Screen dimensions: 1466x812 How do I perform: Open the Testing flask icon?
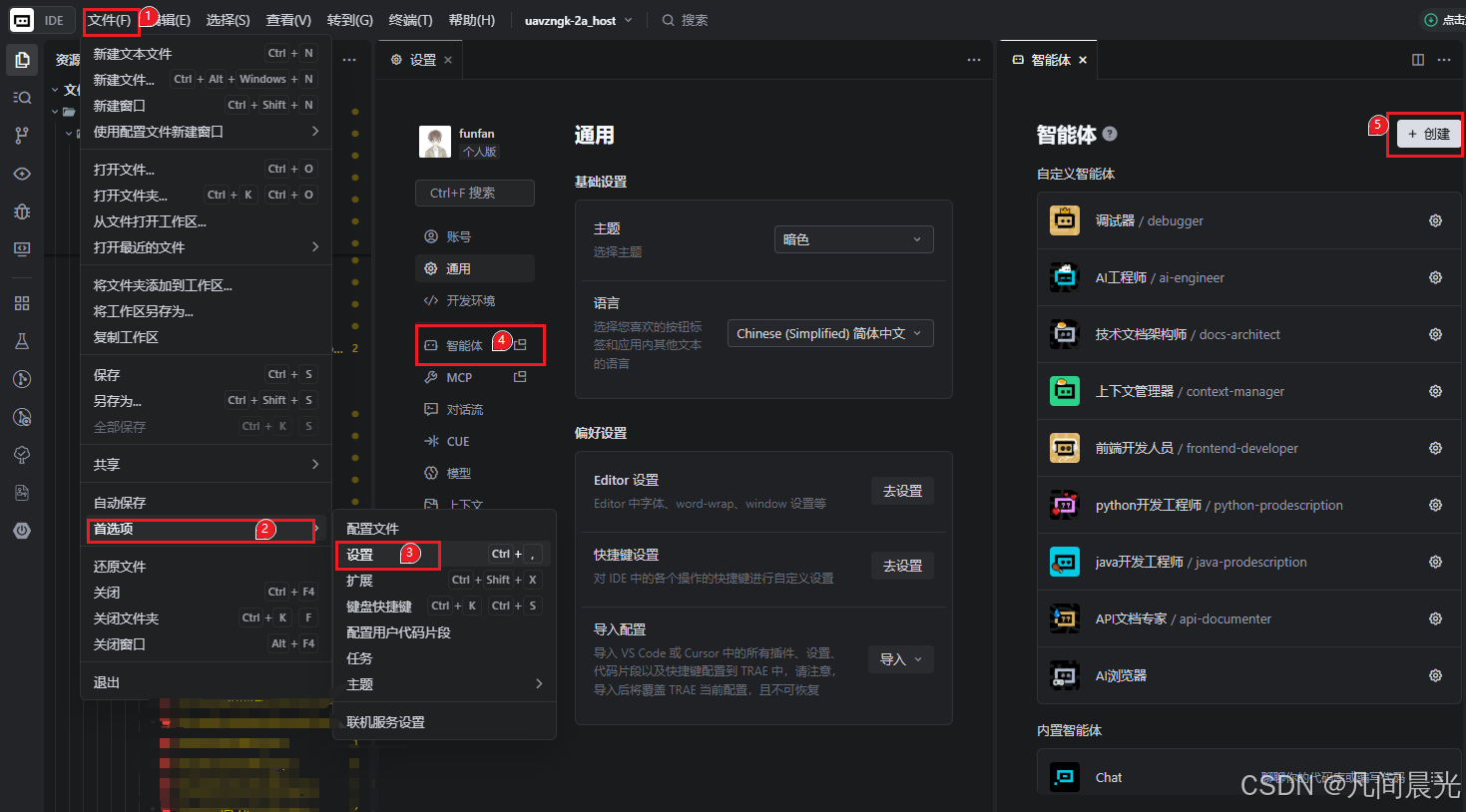tap(22, 341)
